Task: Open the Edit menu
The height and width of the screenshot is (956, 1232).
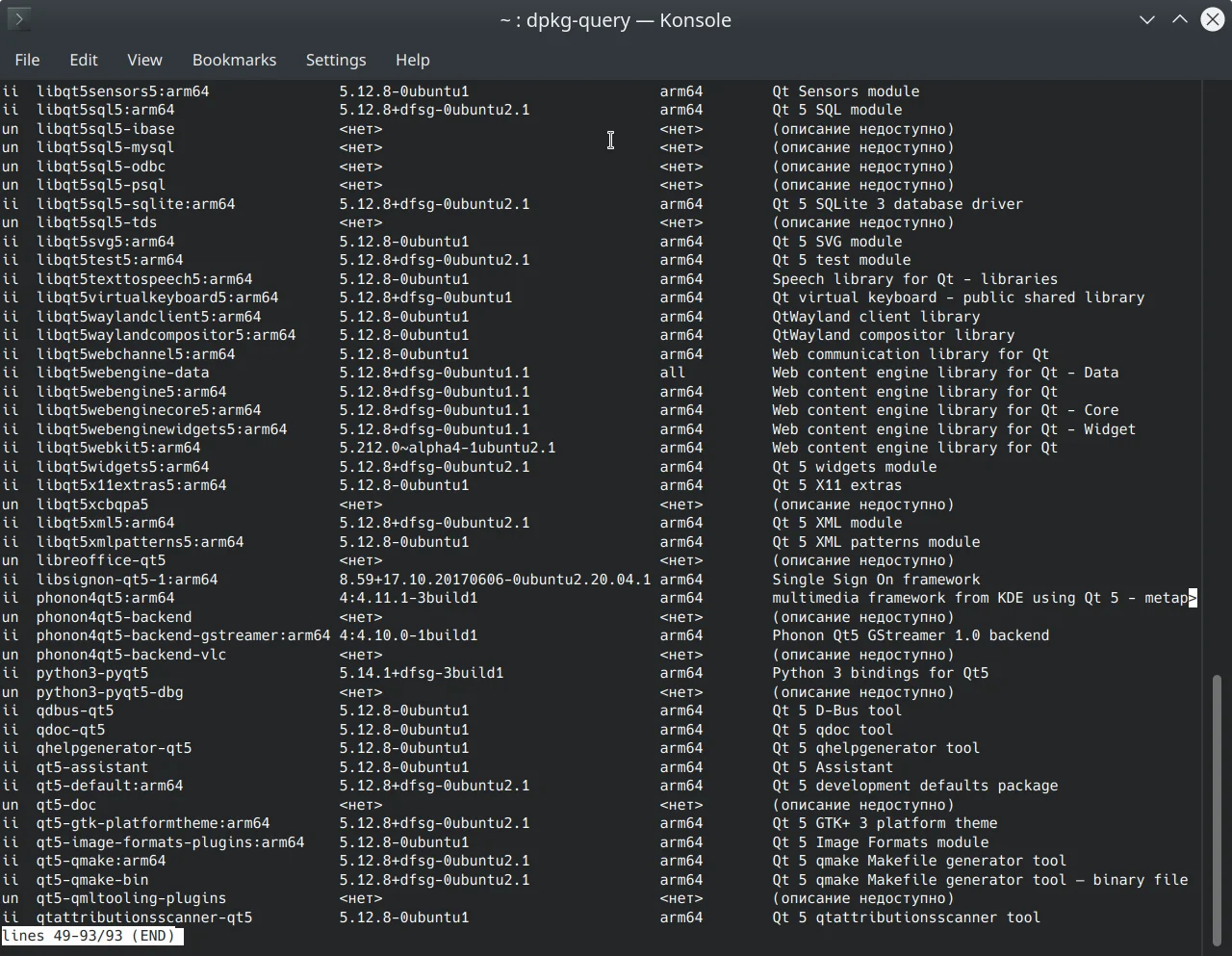Action: coord(84,60)
